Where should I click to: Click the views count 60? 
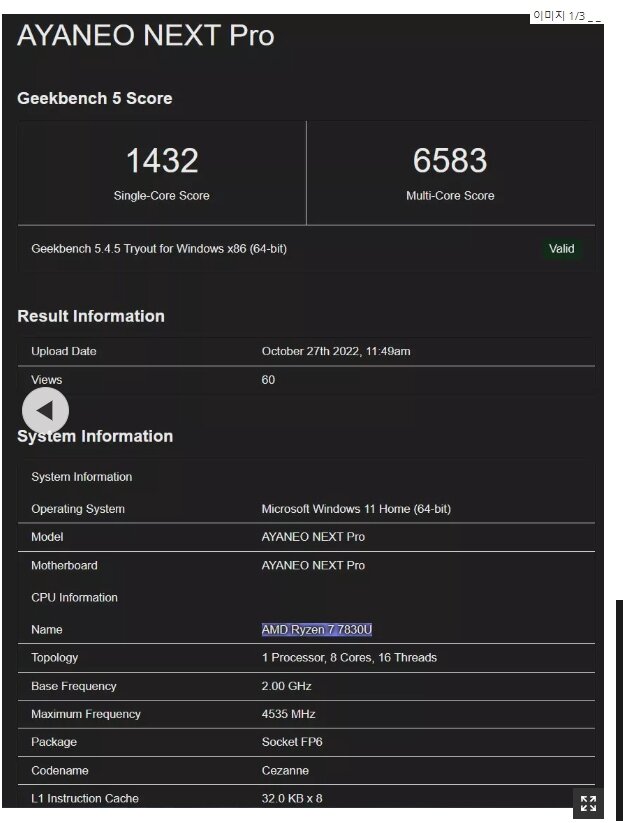coord(268,379)
